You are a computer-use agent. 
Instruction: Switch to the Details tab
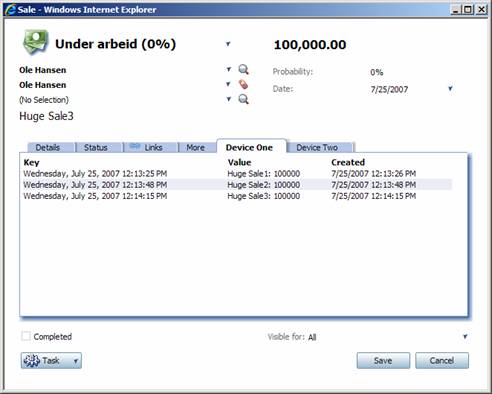click(47, 147)
